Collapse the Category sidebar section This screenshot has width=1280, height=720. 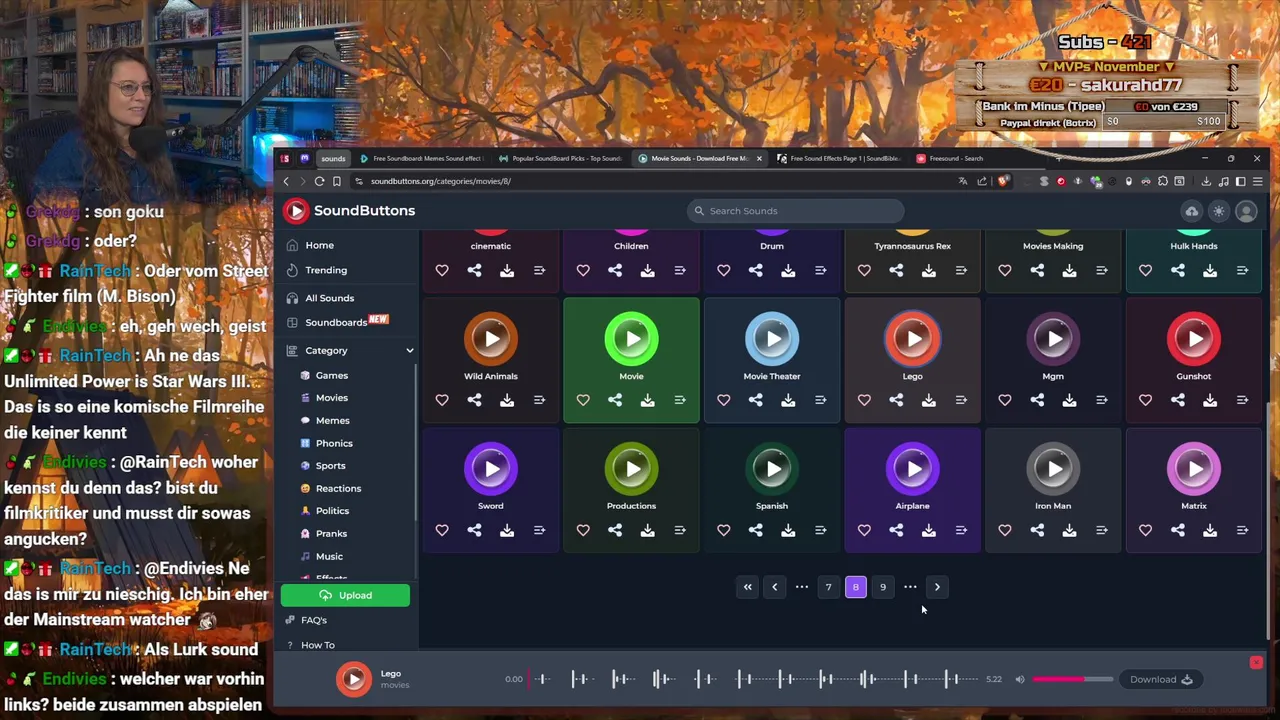[x=349, y=351]
